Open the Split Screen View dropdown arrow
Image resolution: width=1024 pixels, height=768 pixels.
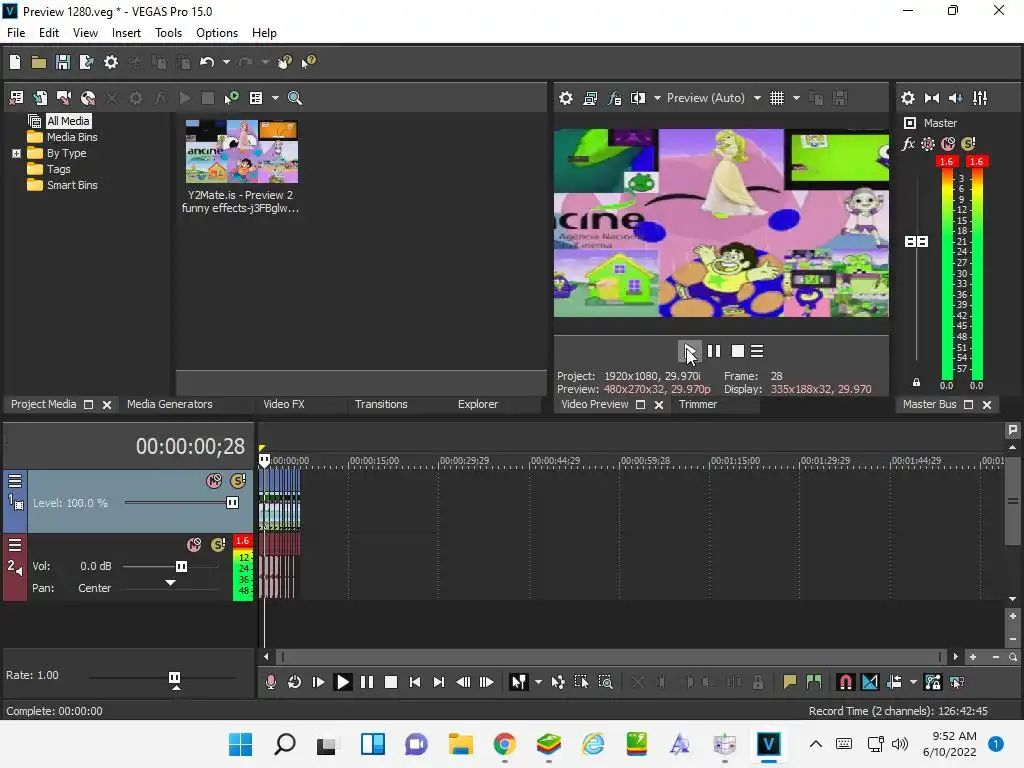pyautogui.click(x=657, y=98)
